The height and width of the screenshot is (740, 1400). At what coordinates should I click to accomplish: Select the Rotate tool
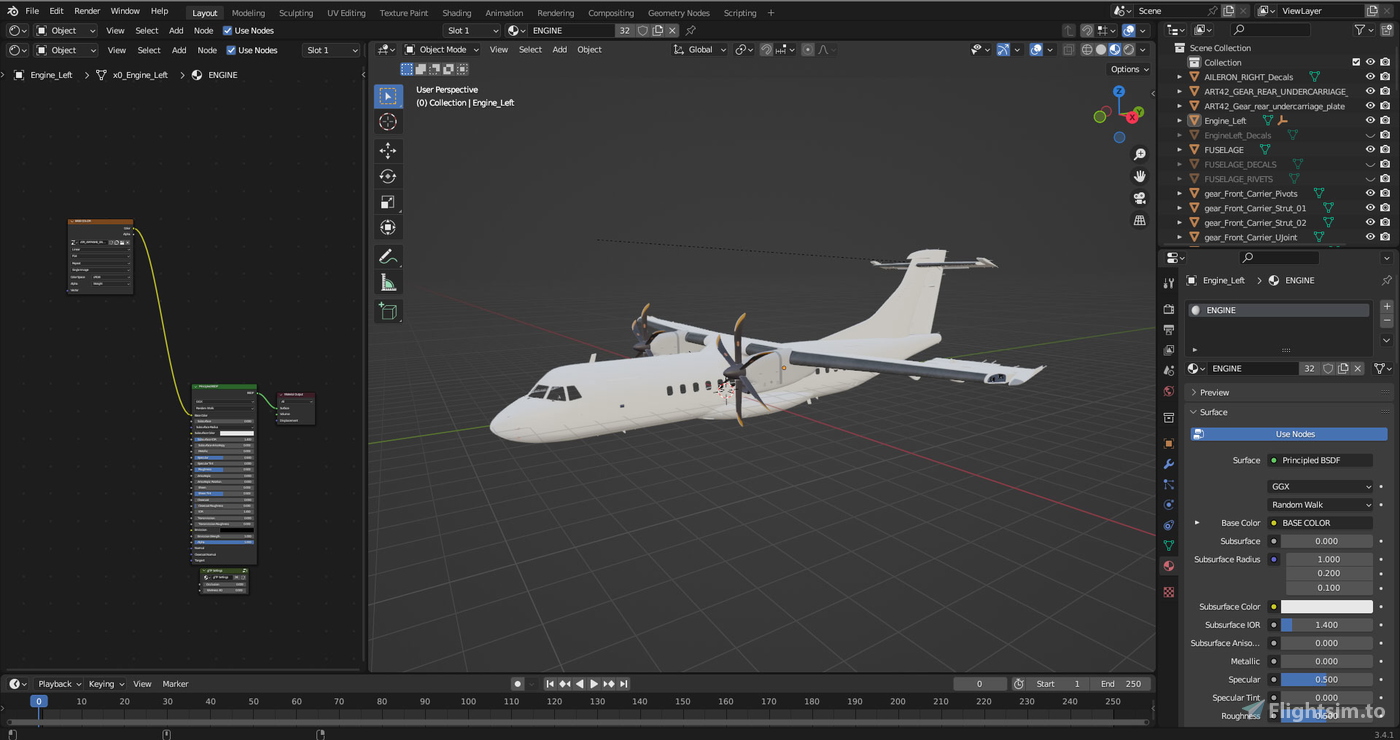click(x=388, y=176)
